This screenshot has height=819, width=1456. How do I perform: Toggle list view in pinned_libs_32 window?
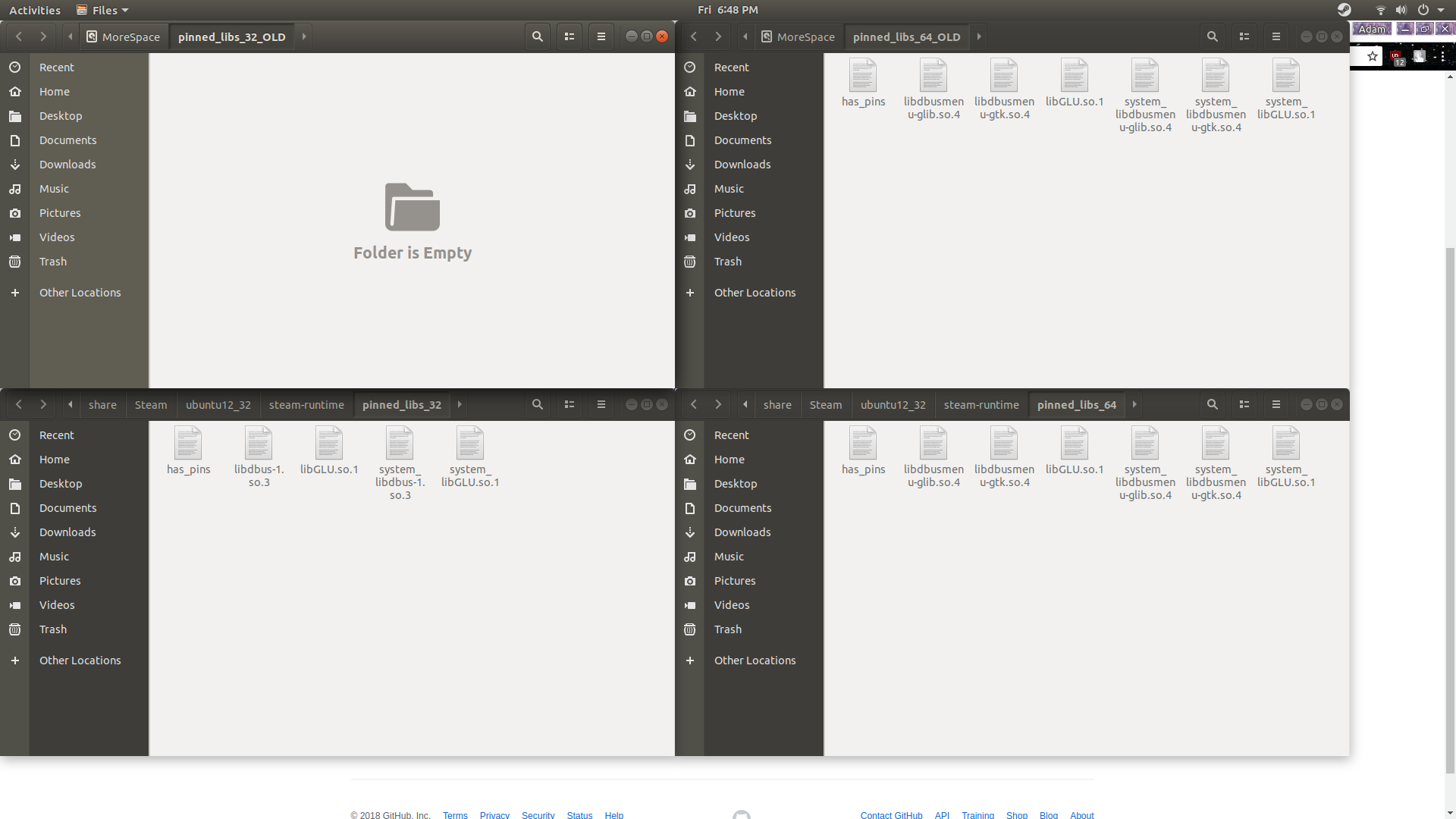tap(570, 404)
